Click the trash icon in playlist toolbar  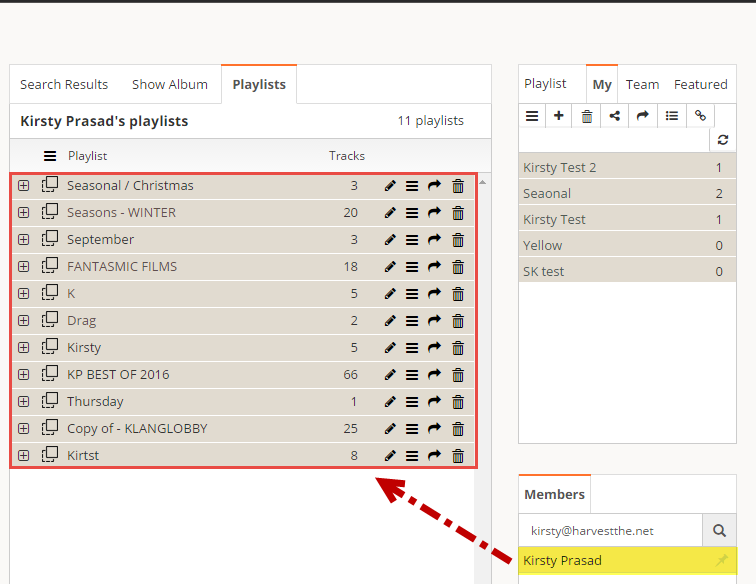point(587,116)
